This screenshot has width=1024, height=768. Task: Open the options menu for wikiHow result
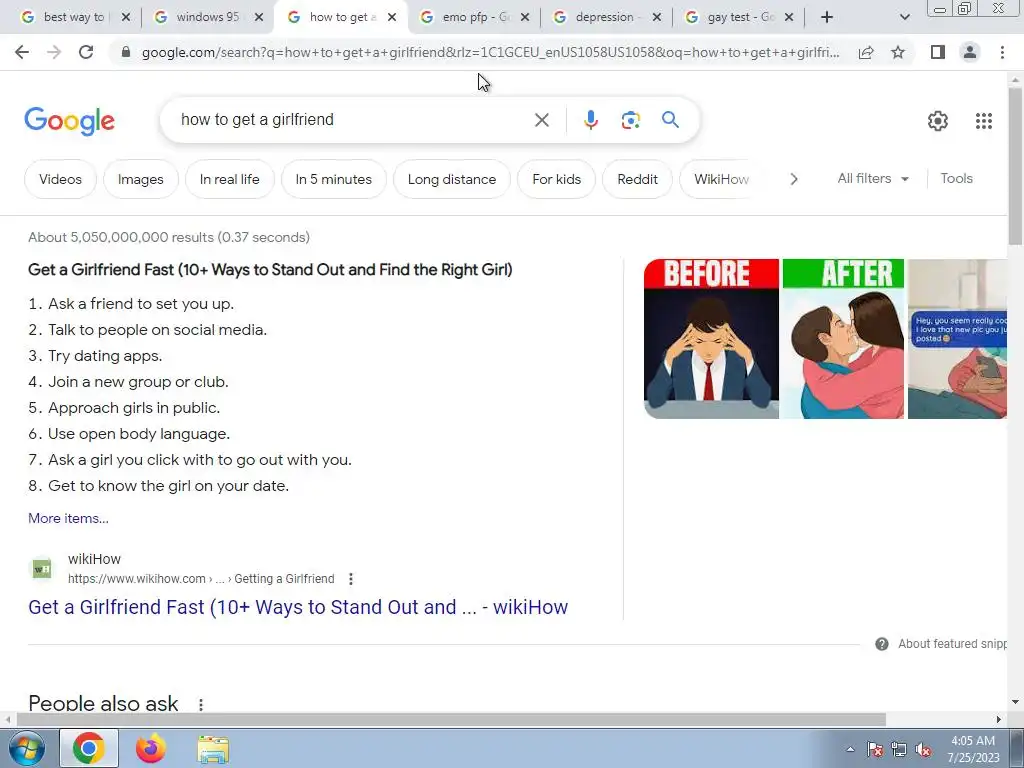351,579
